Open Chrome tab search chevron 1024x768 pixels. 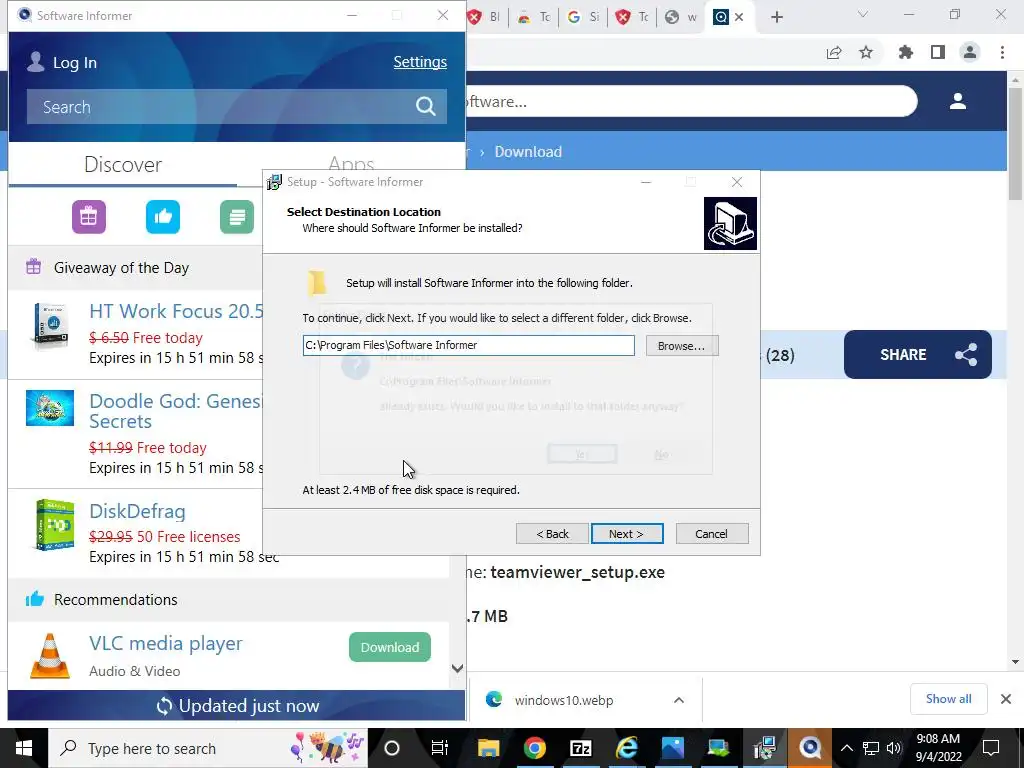863,14
